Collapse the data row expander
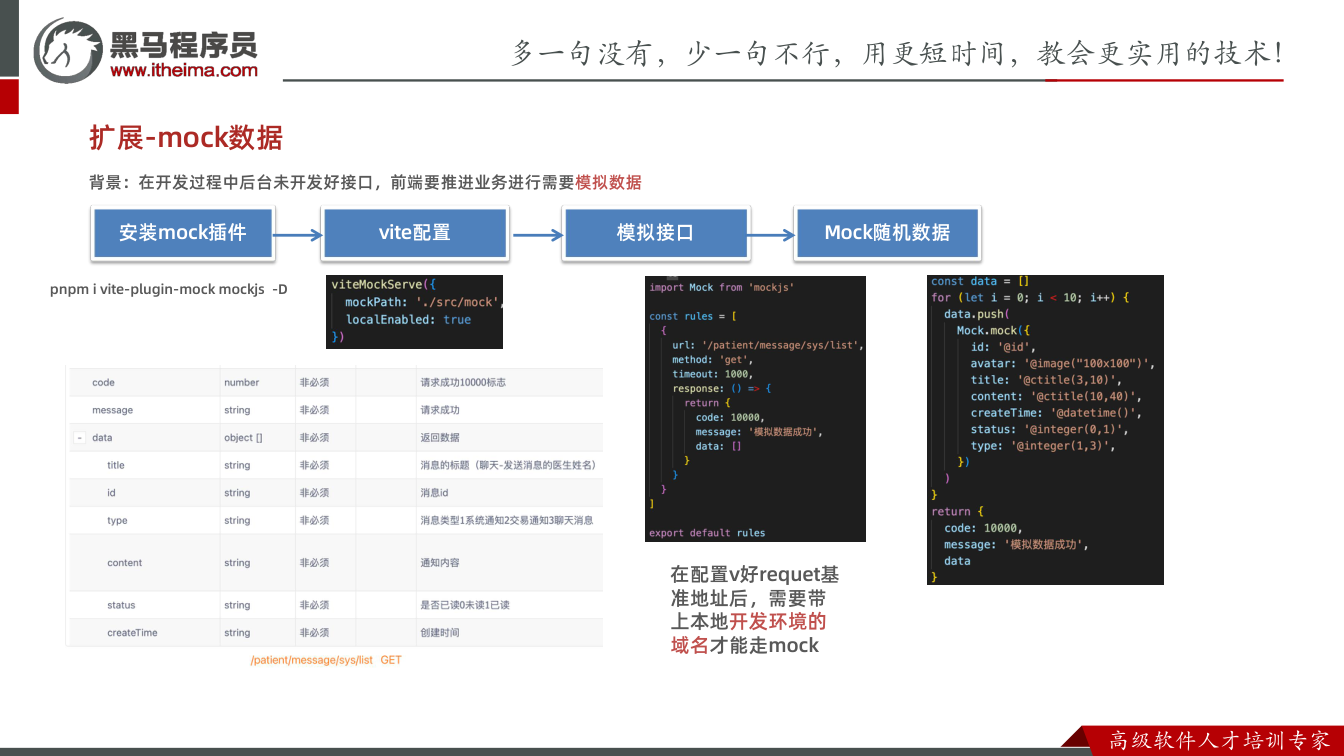The width and height of the screenshot is (1344, 756). click(78, 438)
